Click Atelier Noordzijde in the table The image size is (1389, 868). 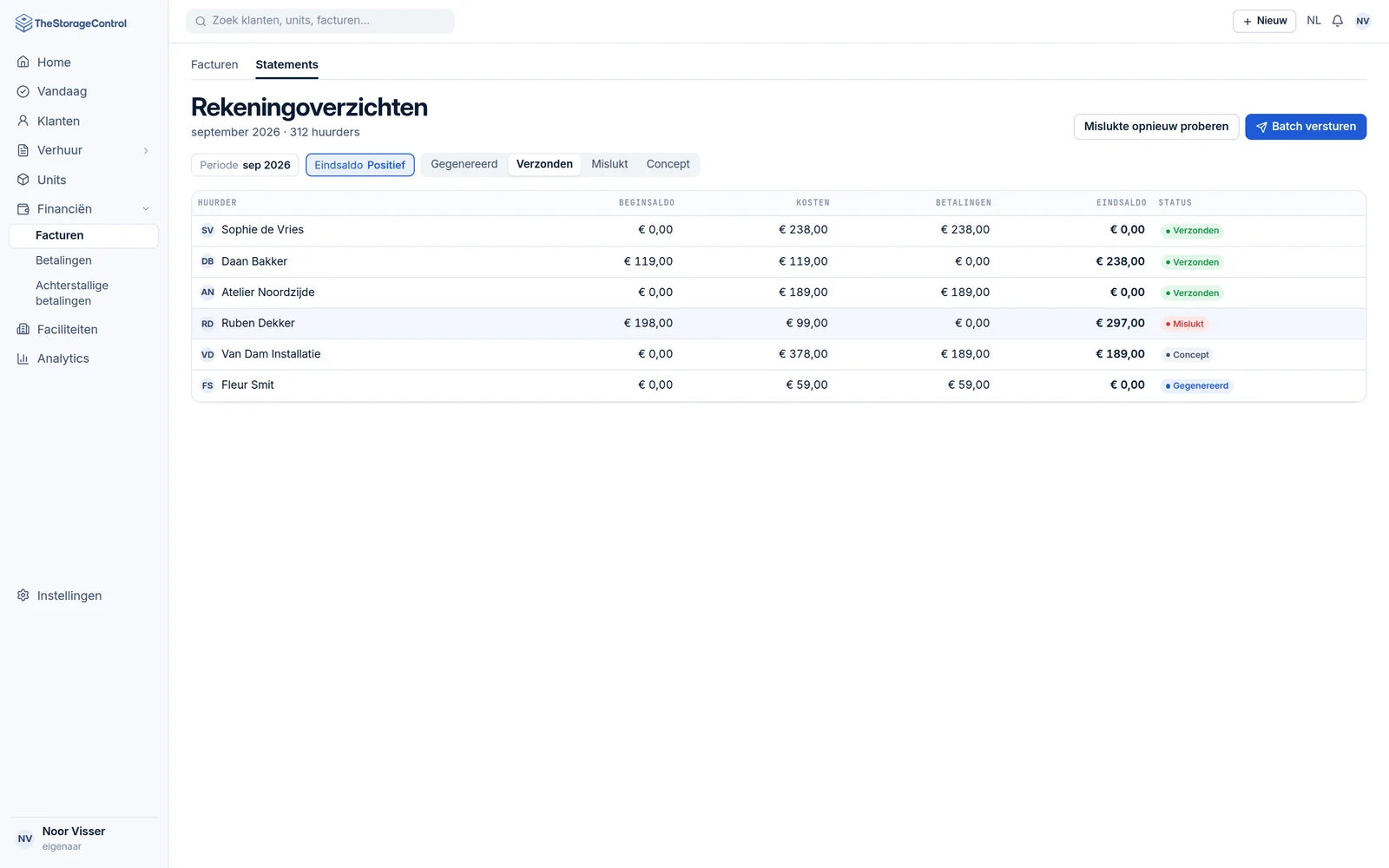pyautogui.click(x=268, y=293)
